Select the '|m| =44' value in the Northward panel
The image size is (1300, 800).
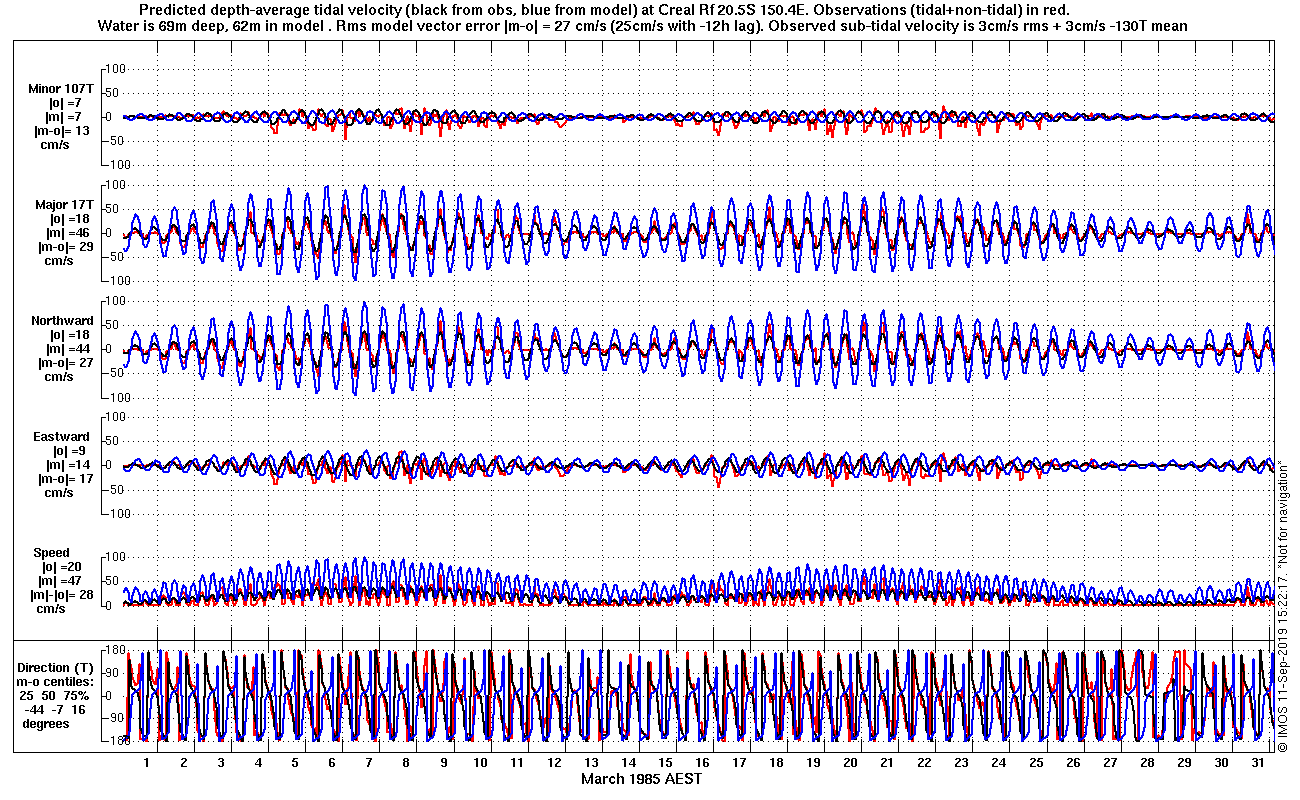tap(69, 349)
